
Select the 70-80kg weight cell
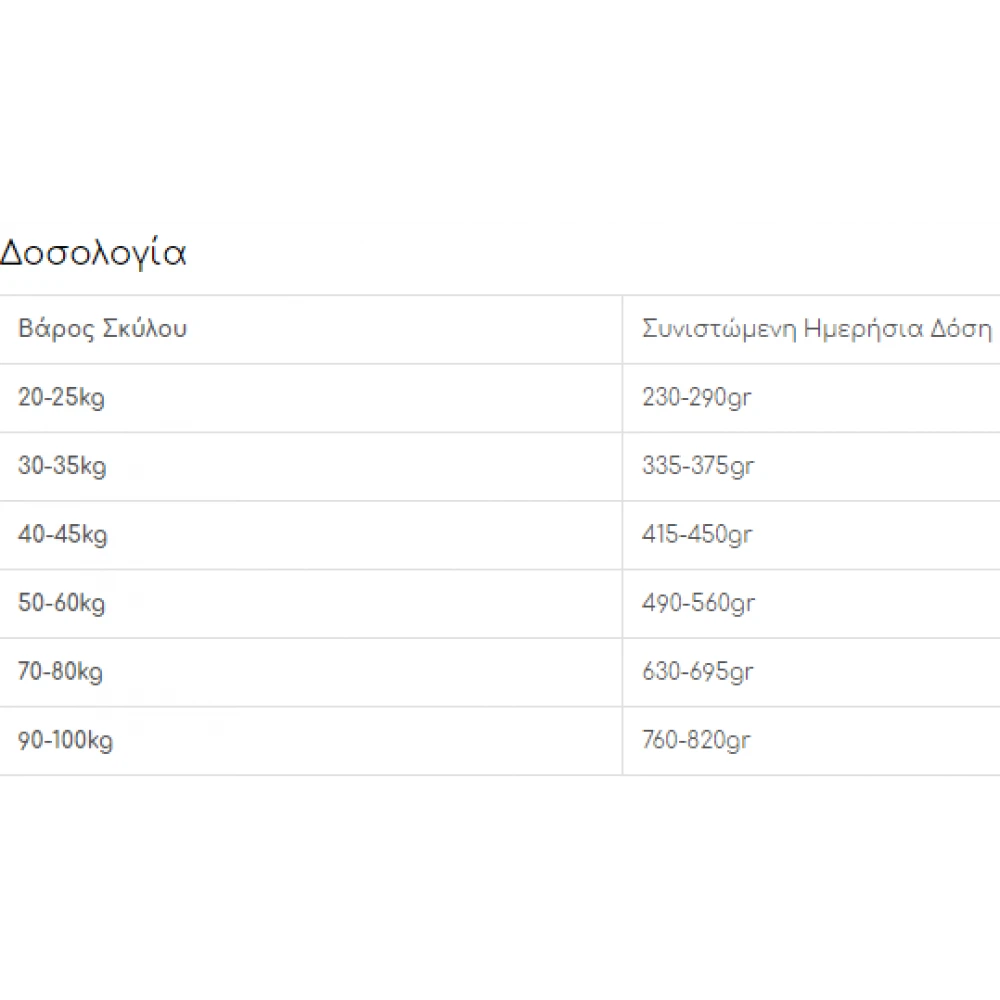click(x=60, y=672)
